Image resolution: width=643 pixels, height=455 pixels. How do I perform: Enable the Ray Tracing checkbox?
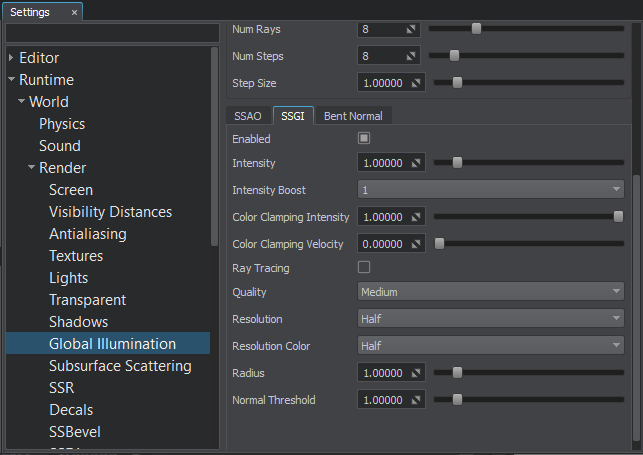pos(364,267)
